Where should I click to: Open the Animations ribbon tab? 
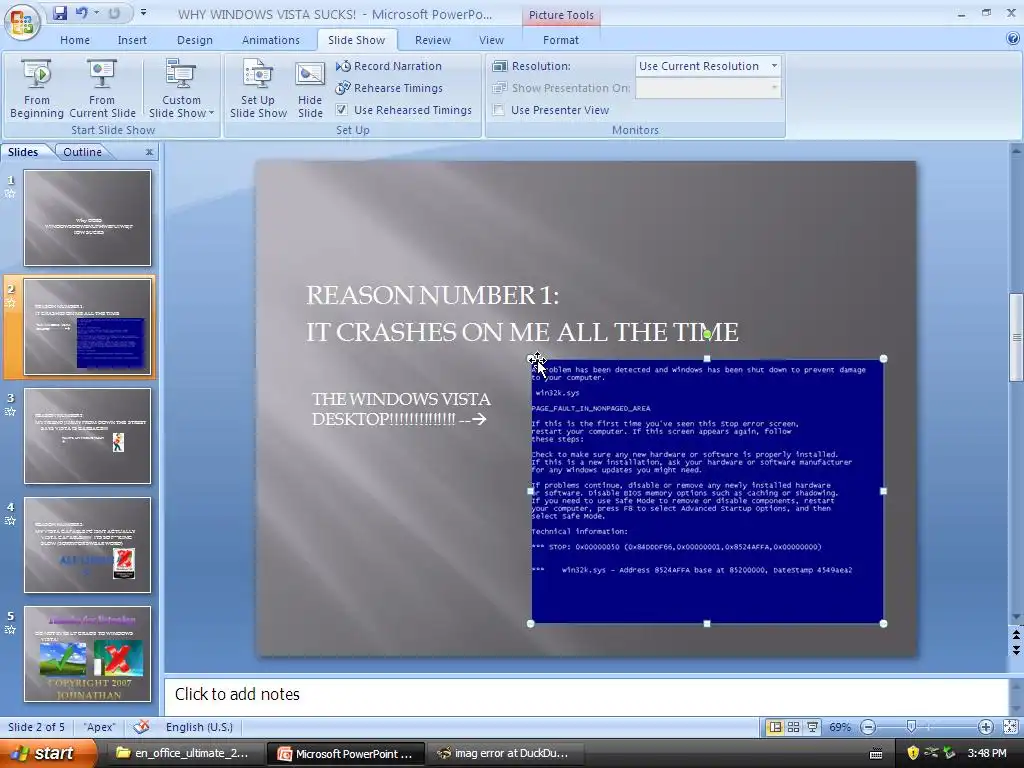pyautogui.click(x=270, y=40)
